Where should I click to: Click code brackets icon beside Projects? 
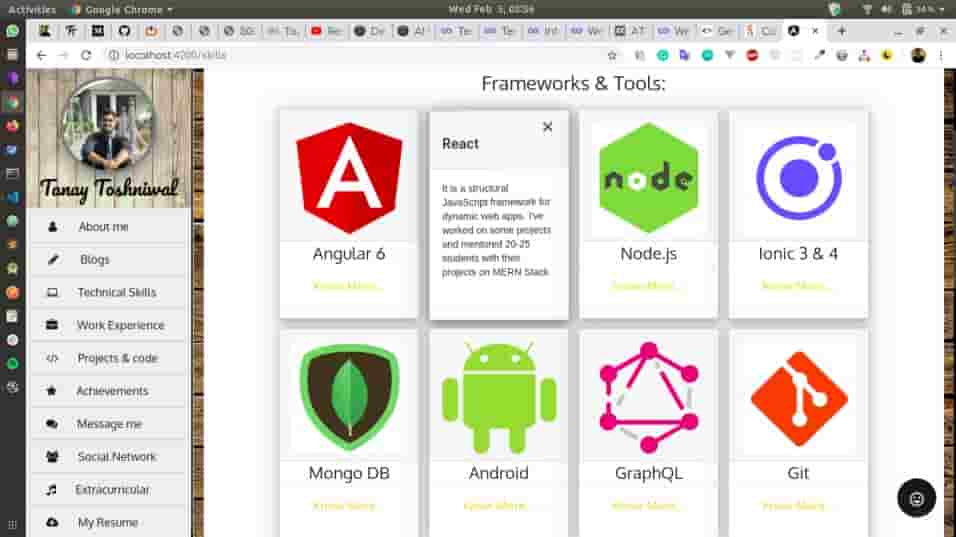52,358
